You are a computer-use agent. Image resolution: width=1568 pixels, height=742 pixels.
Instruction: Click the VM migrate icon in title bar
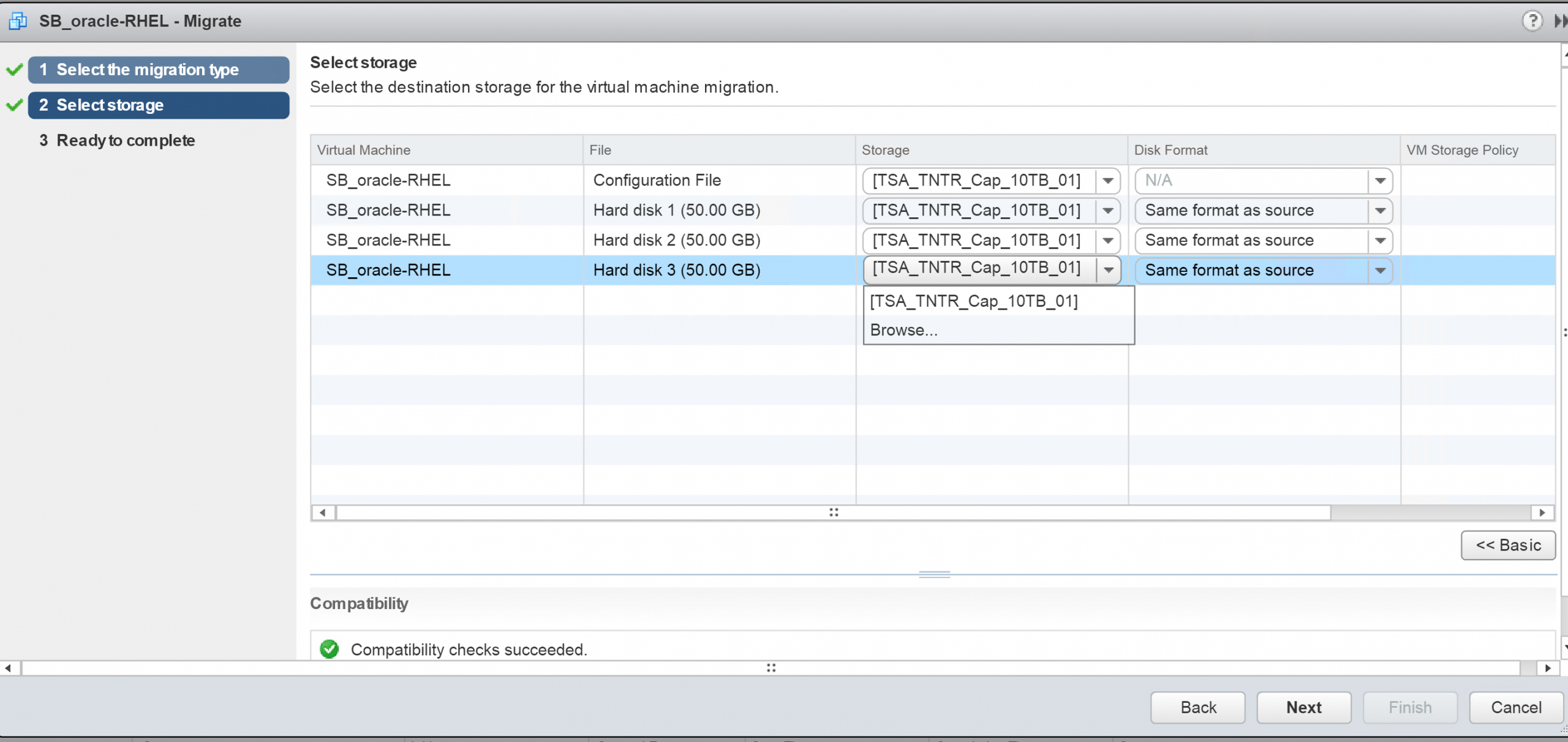[18, 21]
